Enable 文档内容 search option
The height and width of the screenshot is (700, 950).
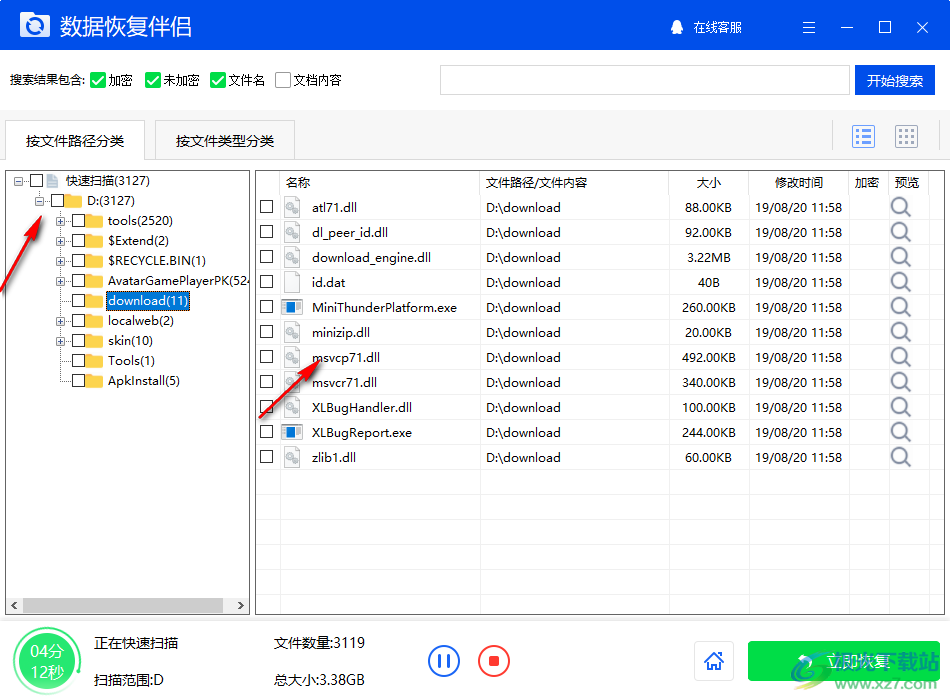click(283, 80)
